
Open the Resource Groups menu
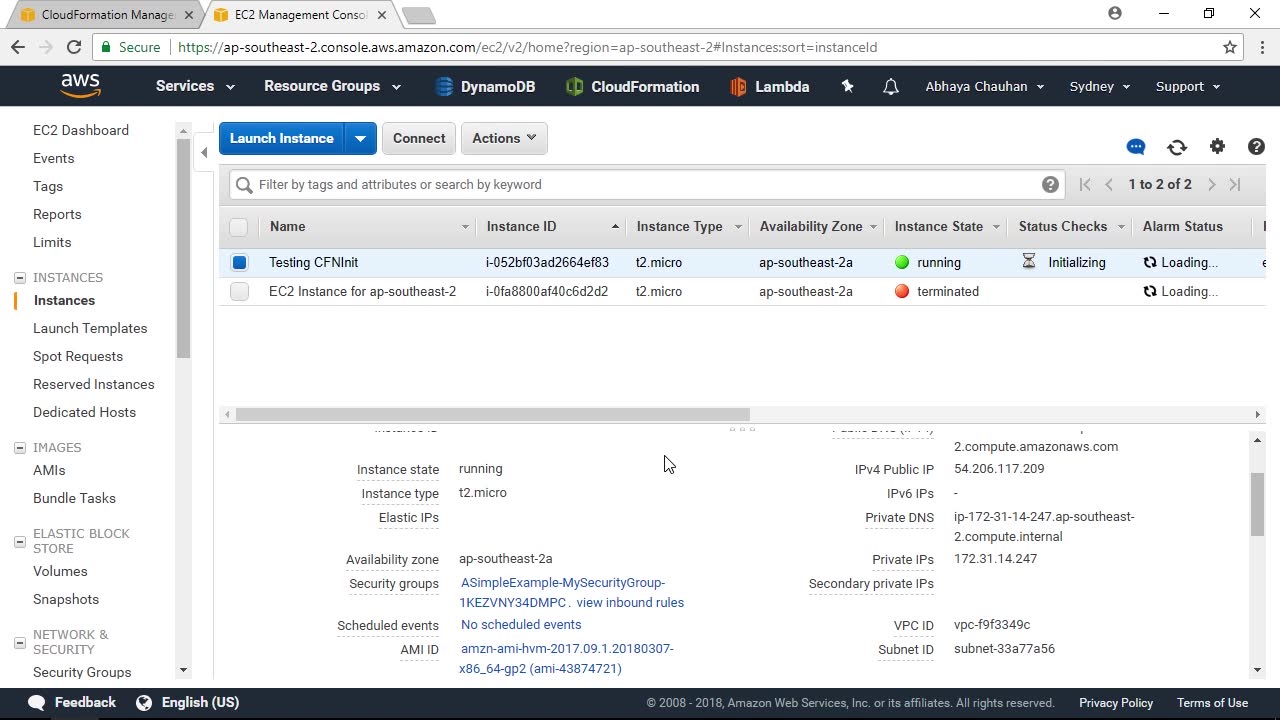(x=332, y=86)
